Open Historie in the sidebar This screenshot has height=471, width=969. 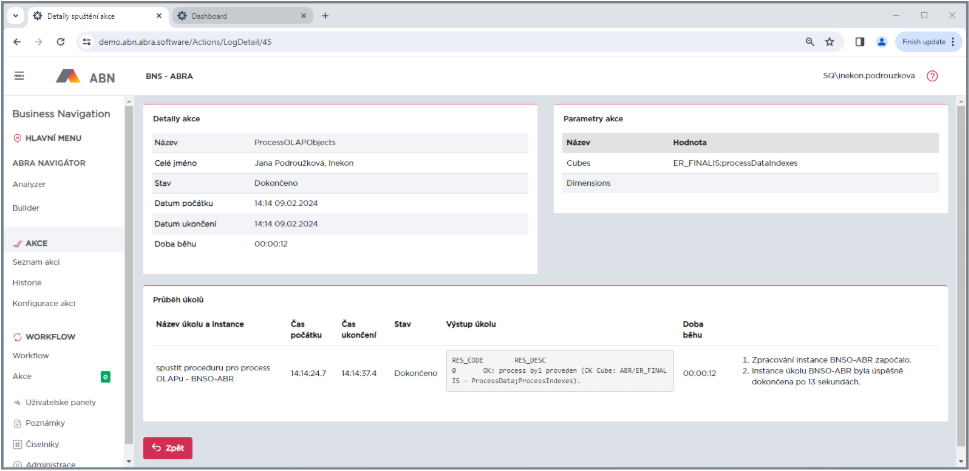(x=27, y=282)
